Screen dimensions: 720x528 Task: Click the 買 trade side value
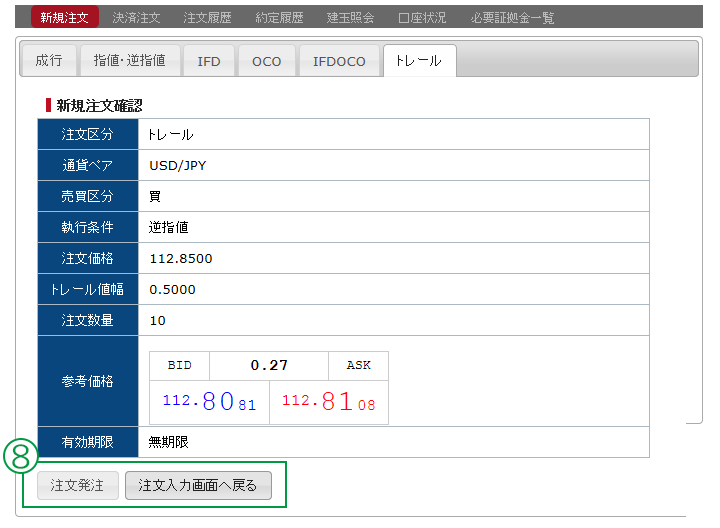pyautogui.click(x=155, y=197)
